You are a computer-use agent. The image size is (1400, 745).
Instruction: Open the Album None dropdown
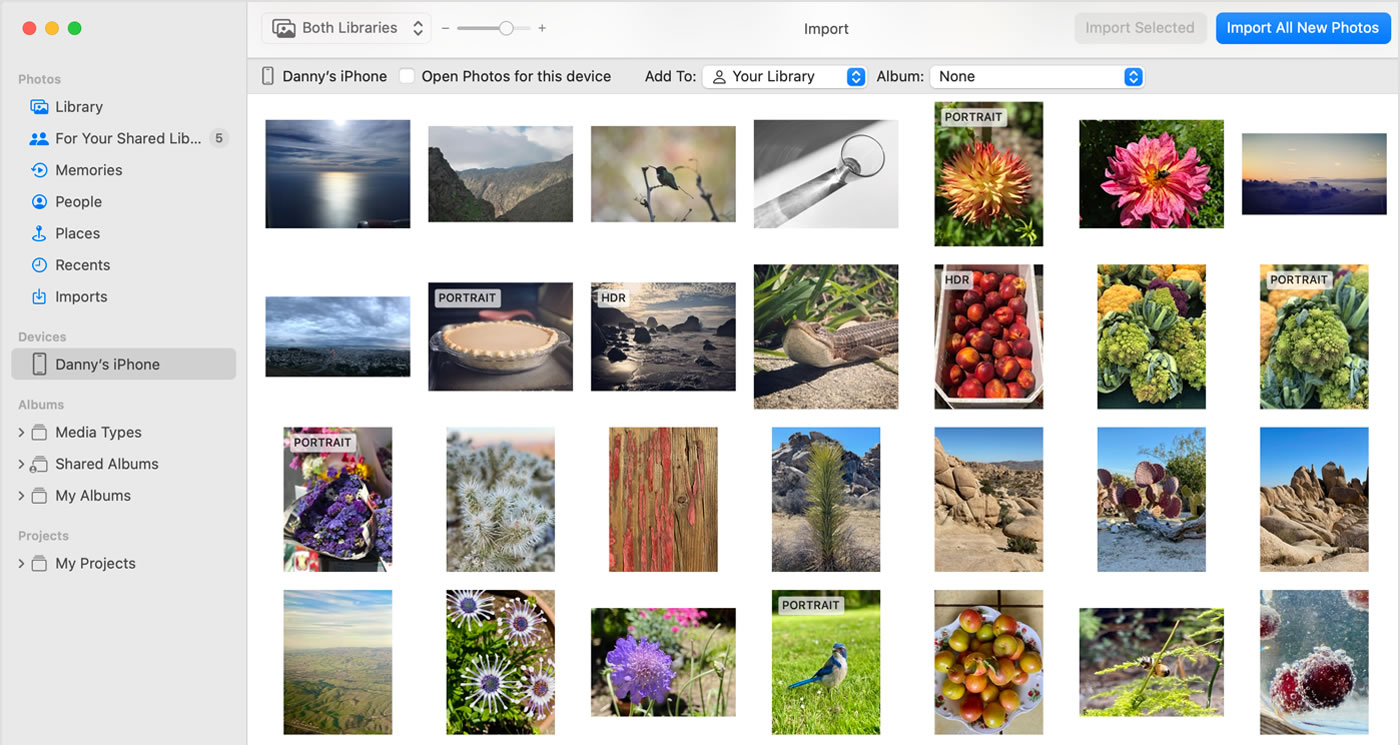pyautogui.click(x=1036, y=76)
